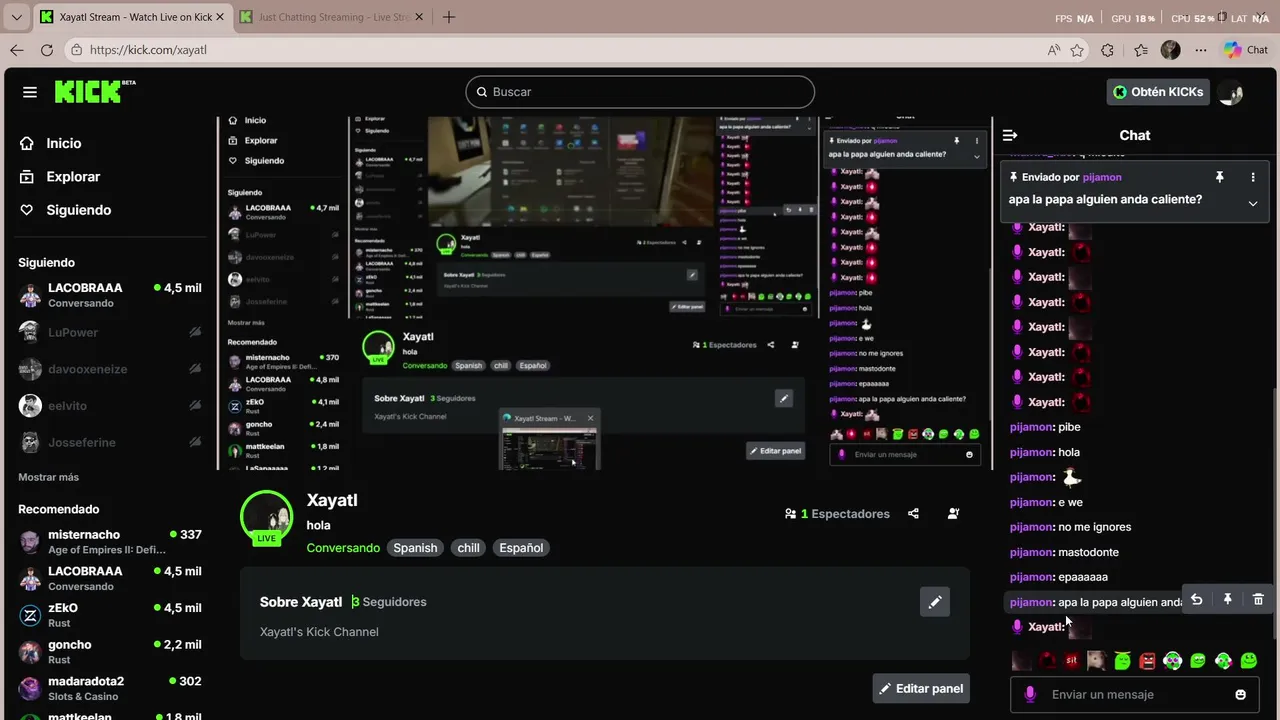Insert the red angry face emote
Screen dimensions: 1280x720
[x=1147, y=660]
